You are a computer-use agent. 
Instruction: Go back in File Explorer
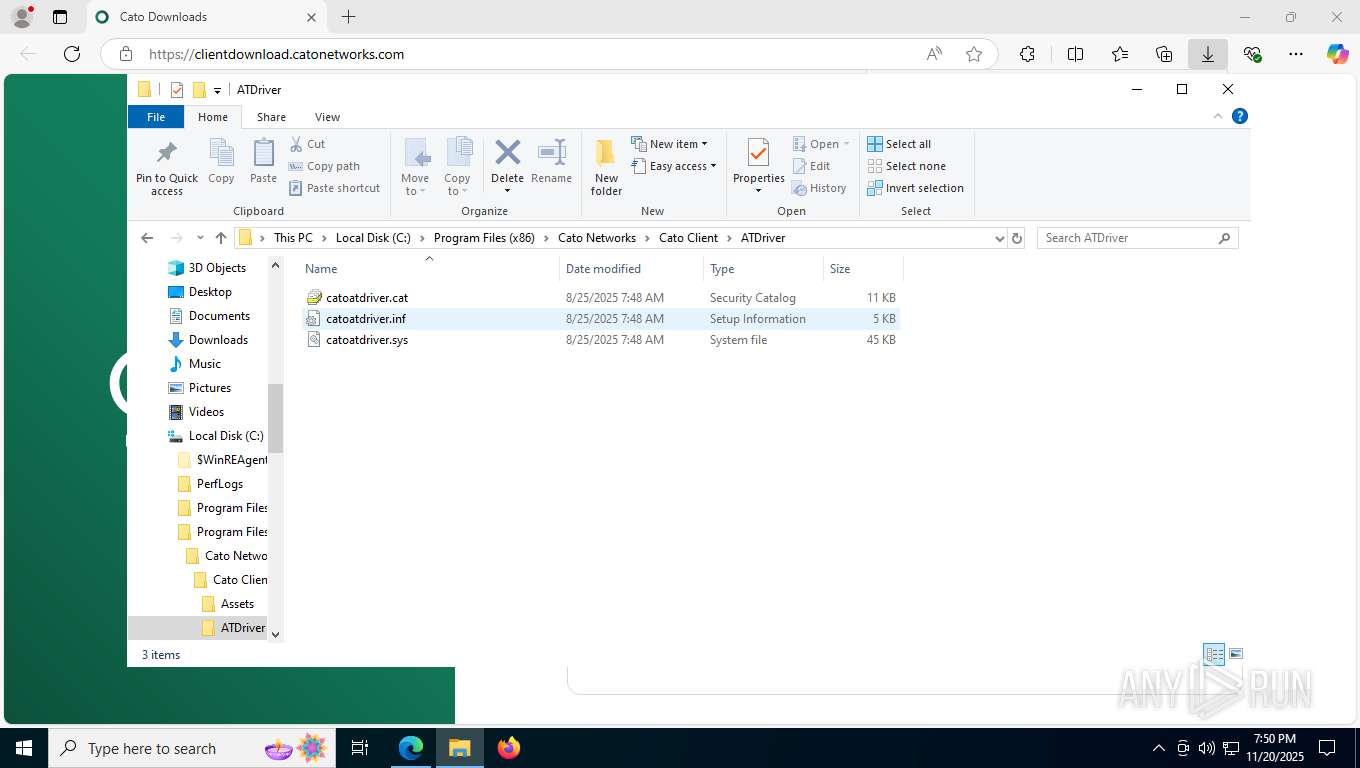[147, 238]
